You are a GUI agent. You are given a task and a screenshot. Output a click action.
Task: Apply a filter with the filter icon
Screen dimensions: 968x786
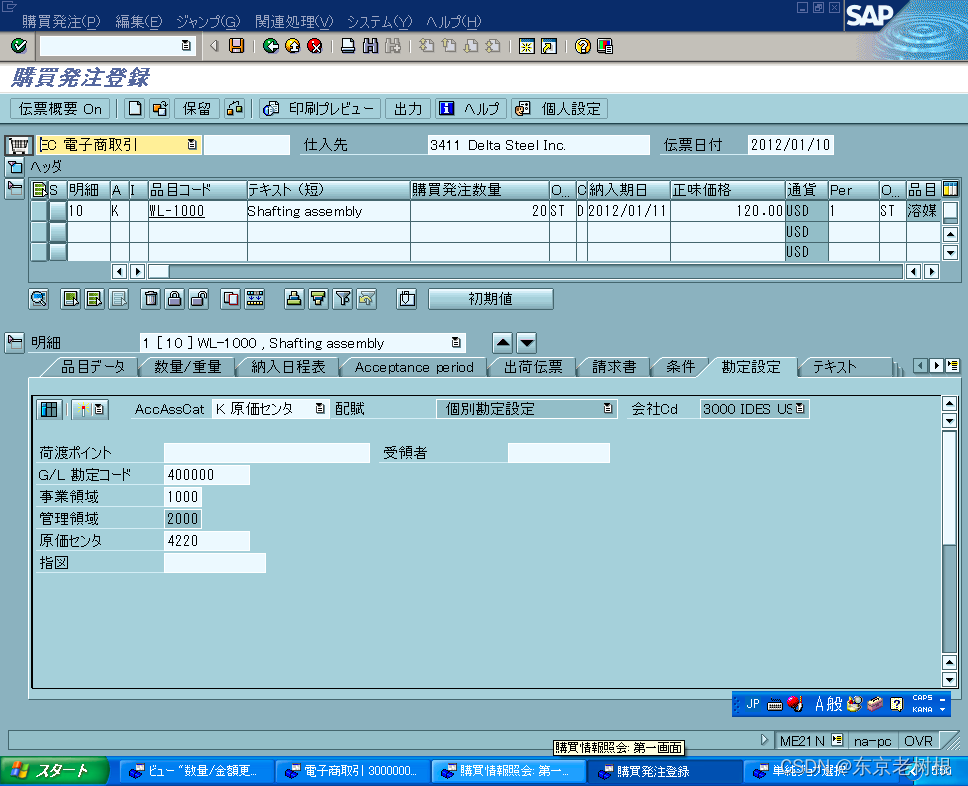pos(341,299)
